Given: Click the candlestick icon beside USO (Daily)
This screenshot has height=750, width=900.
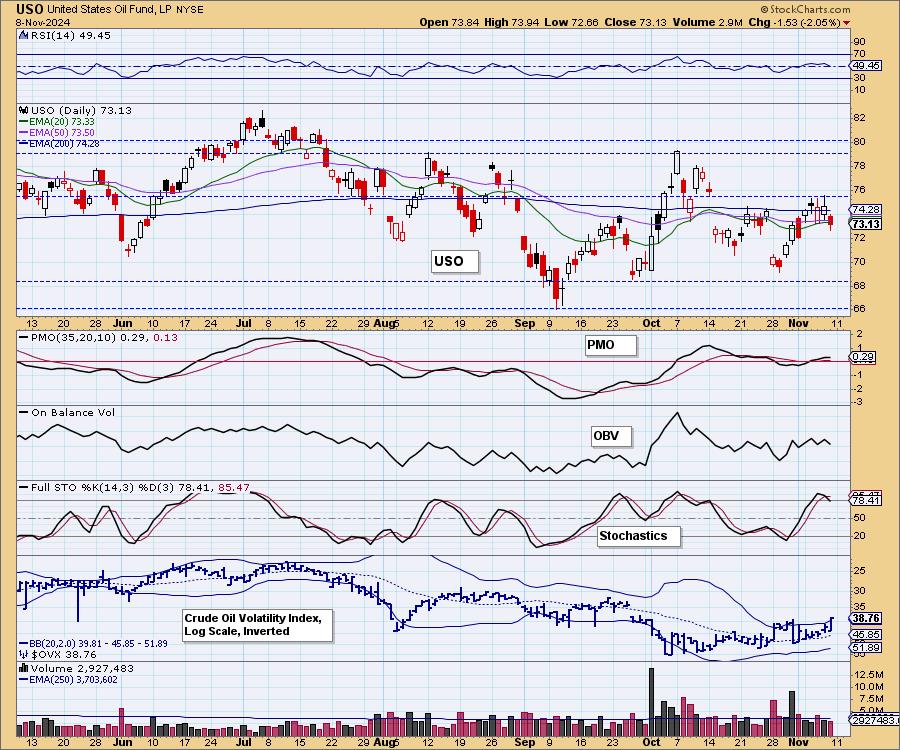Looking at the screenshot, I should [x=24, y=110].
